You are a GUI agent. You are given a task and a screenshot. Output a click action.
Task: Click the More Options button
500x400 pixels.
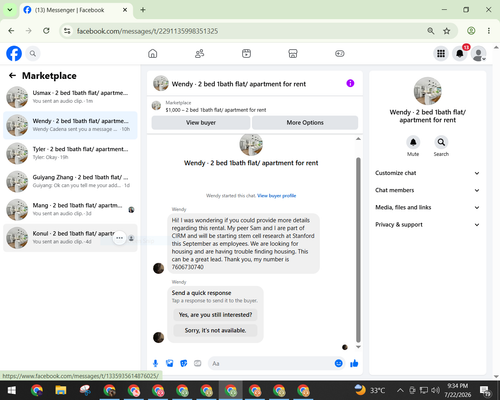[x=305, y=123]
